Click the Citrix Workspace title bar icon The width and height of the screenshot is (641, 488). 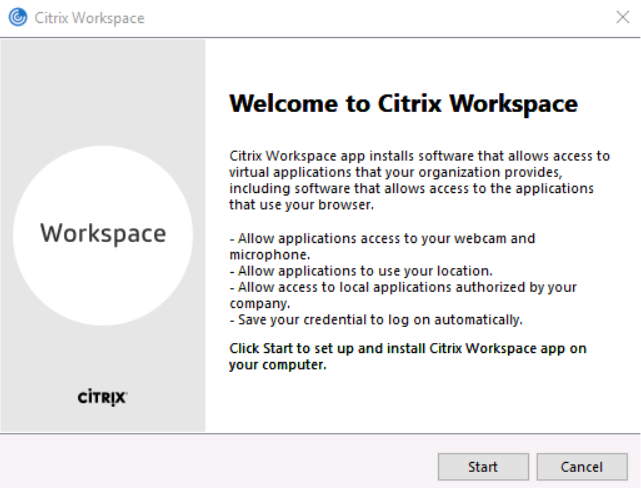(17, 18)
